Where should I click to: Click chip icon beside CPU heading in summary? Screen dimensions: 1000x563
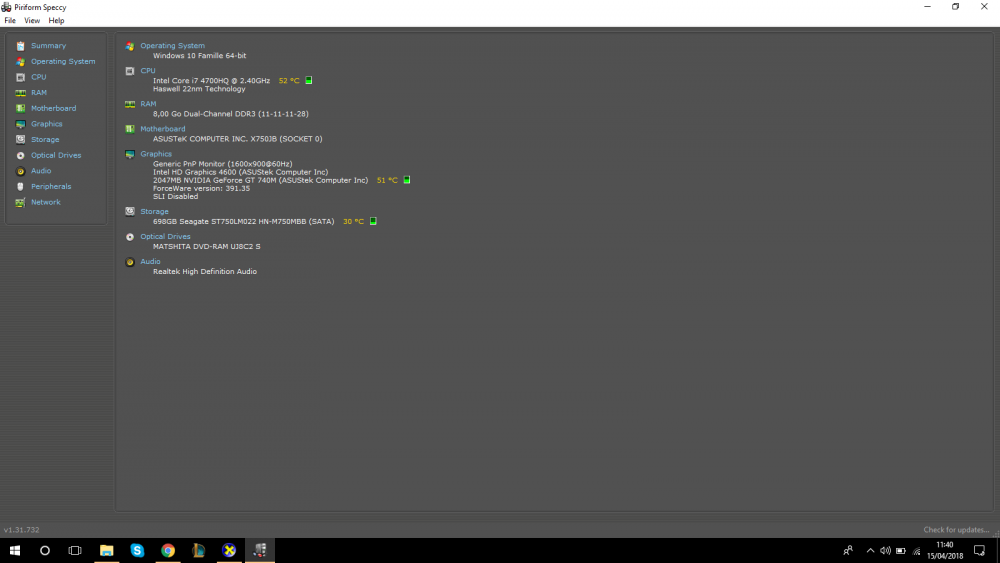130,71
